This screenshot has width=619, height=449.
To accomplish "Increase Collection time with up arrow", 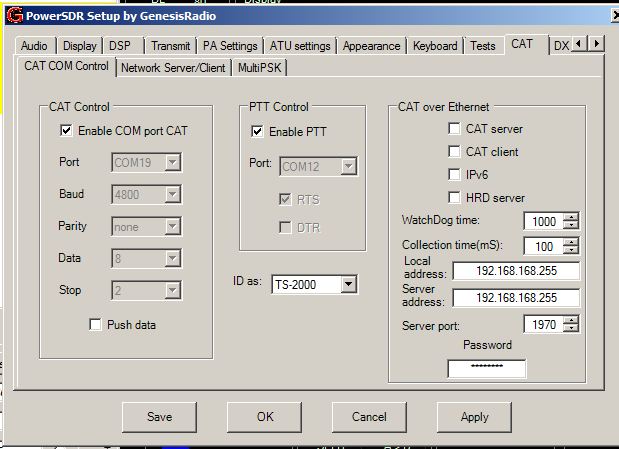I will point(571,242).
